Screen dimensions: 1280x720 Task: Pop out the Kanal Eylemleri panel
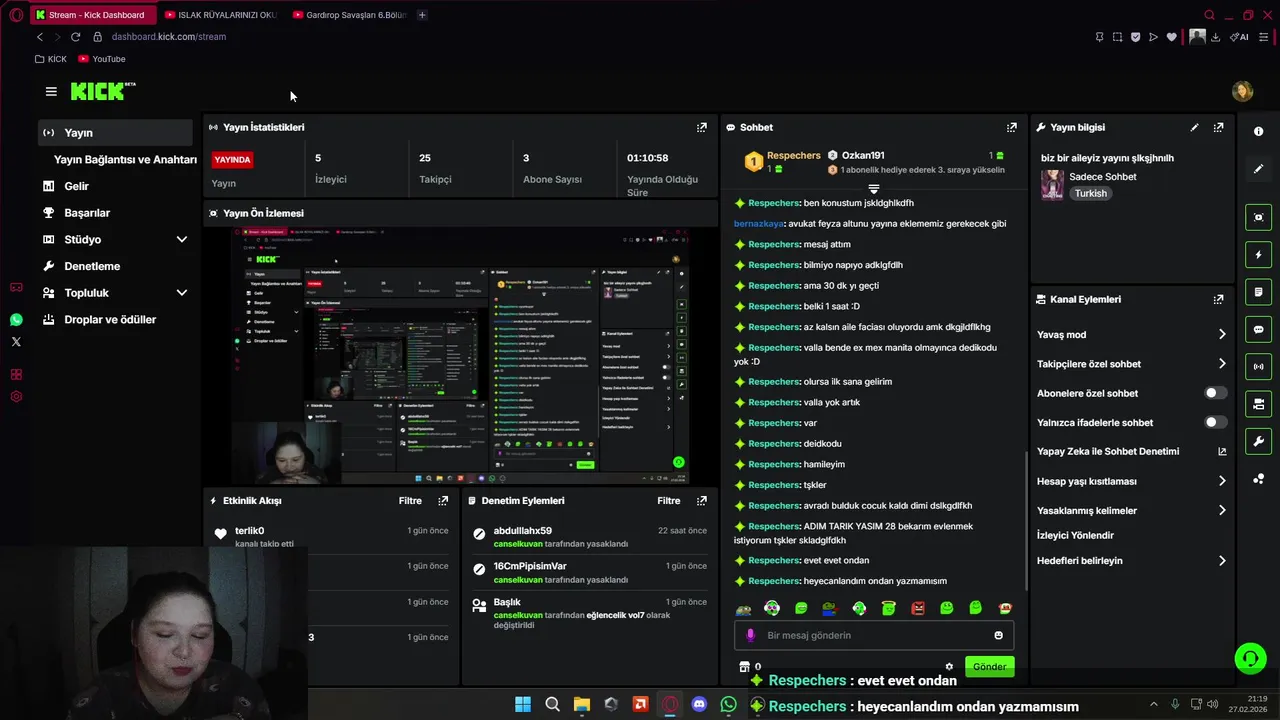pos(1218,299)
